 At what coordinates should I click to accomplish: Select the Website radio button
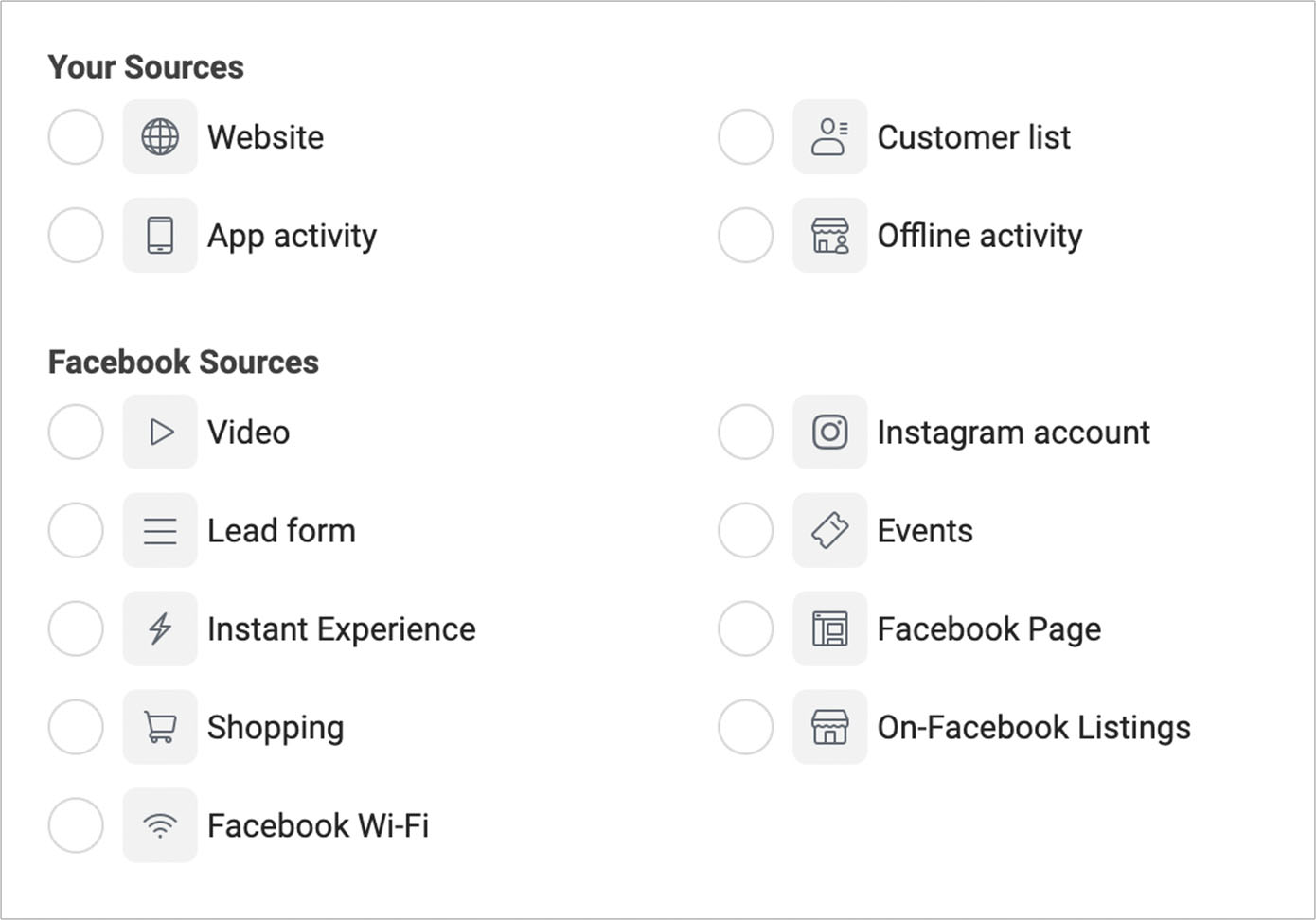click(76, 136)
